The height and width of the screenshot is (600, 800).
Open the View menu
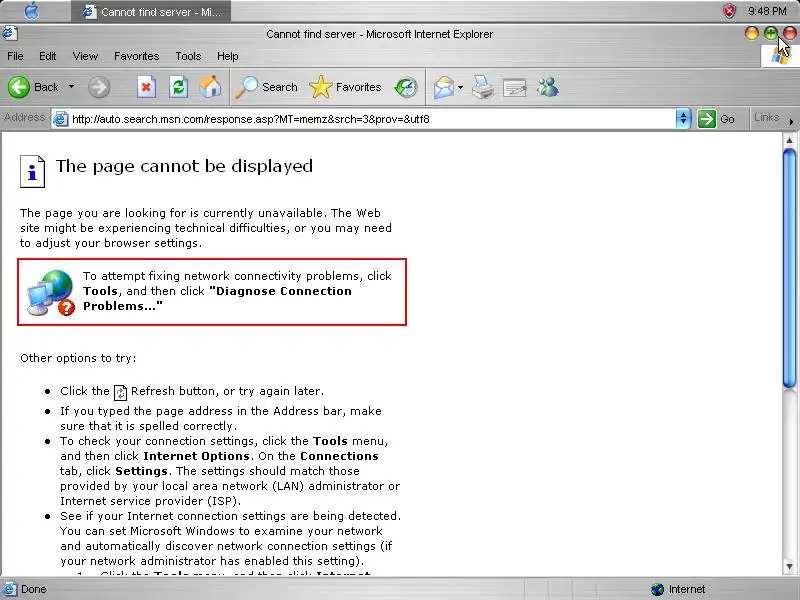pyautogui.click(x=85, y=56)
